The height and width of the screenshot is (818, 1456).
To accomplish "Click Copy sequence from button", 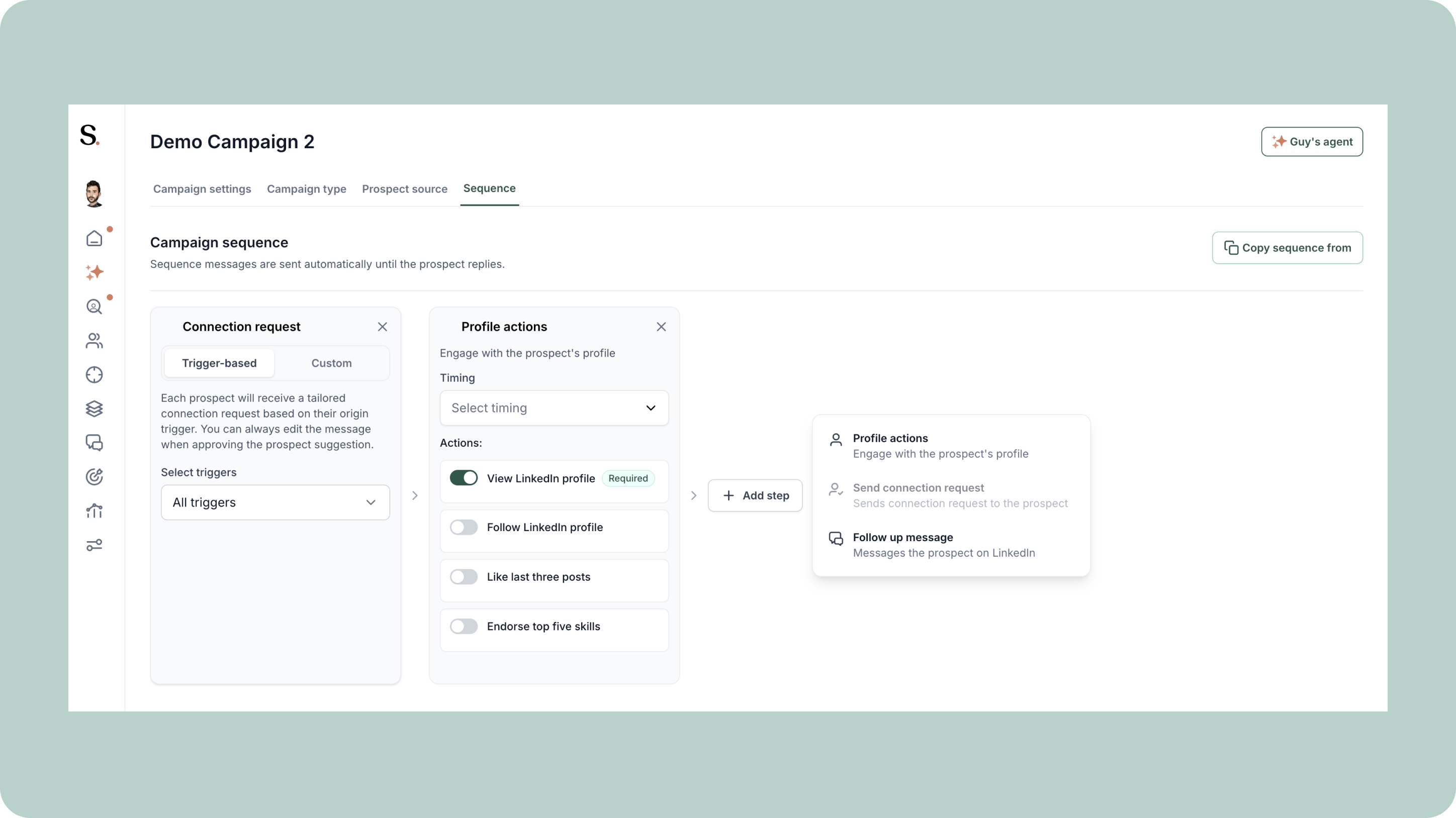I will point(1287,247).
